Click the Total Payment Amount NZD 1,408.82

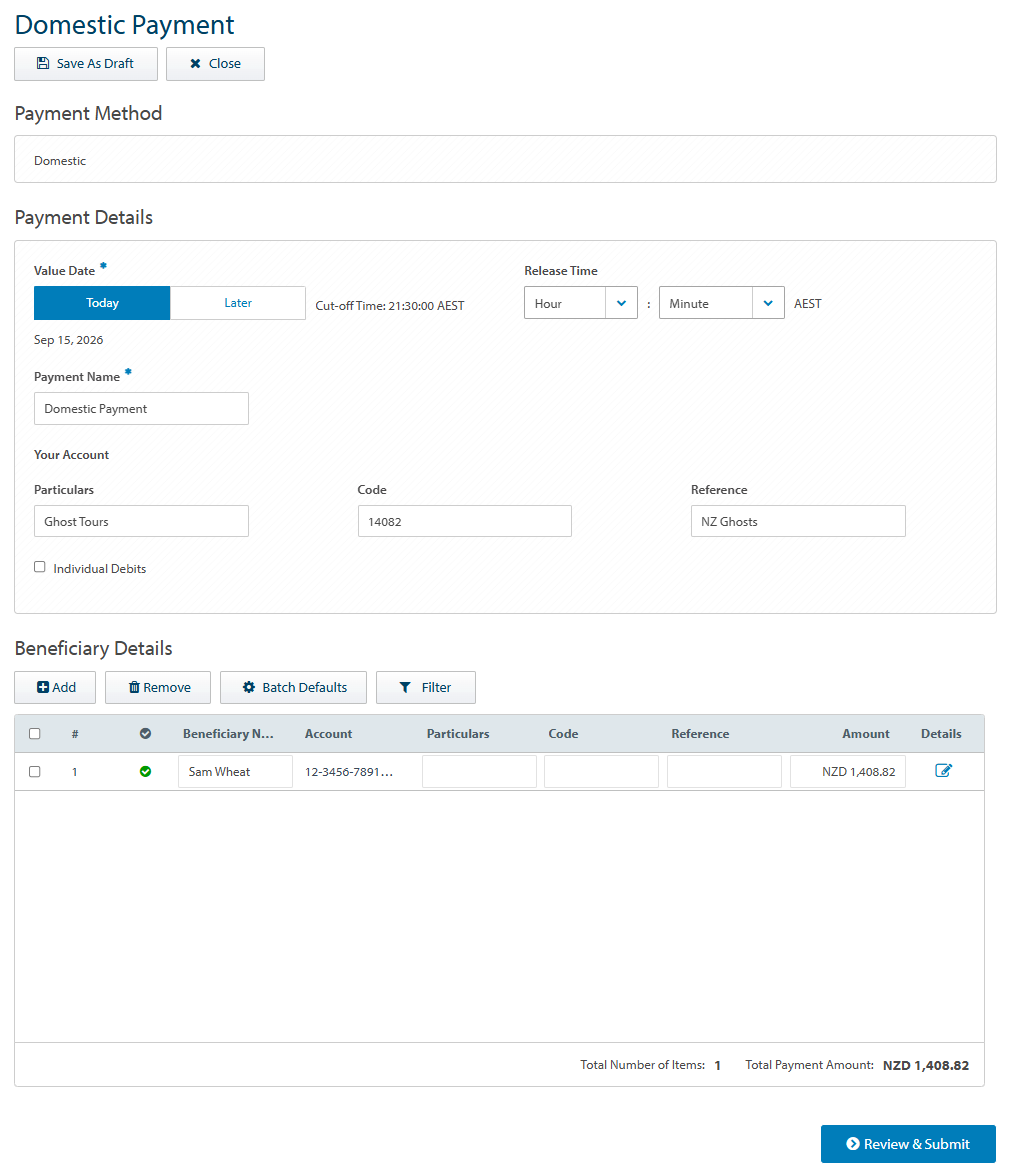[926, 1065]
